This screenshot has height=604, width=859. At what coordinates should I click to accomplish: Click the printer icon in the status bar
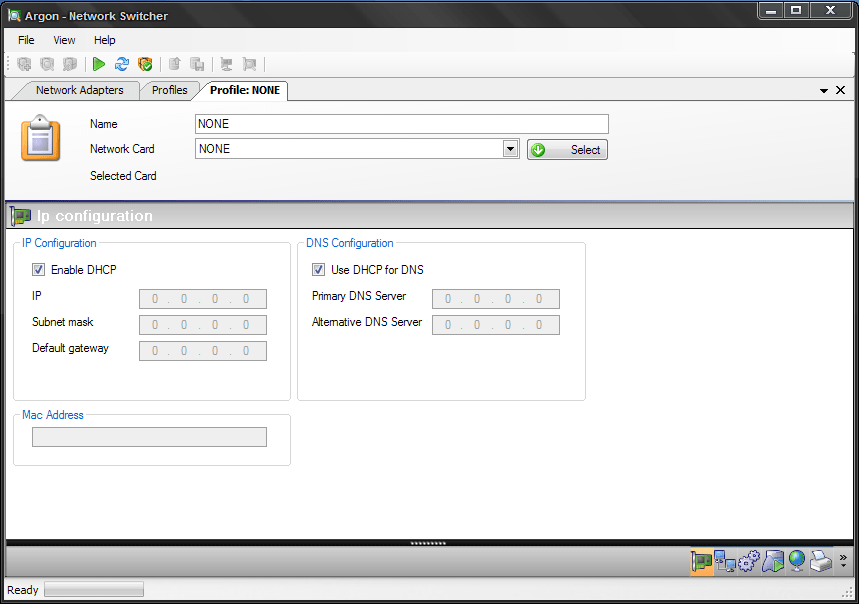pos(820,562)
